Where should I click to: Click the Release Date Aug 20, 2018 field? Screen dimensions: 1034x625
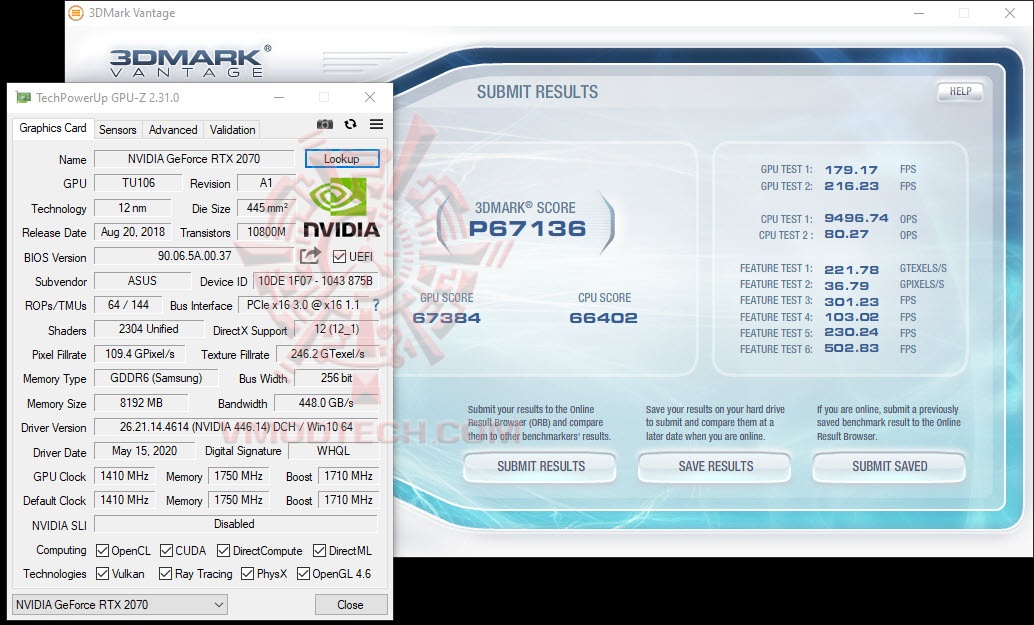pos(133,232)
